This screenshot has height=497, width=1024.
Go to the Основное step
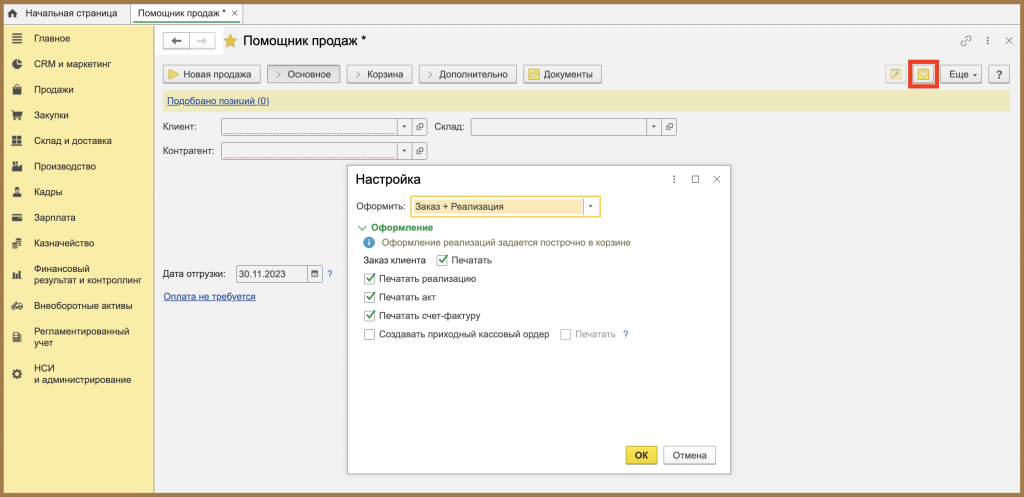coord(304,74)
